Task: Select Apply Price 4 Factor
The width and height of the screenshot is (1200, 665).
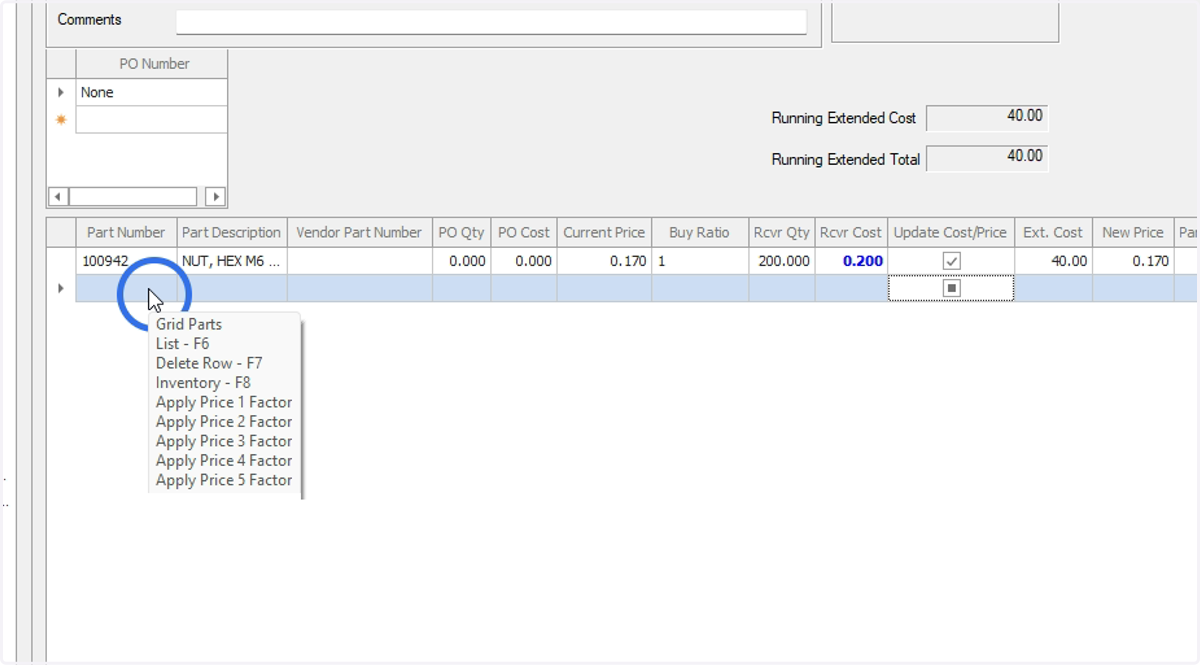Action: 224,461
